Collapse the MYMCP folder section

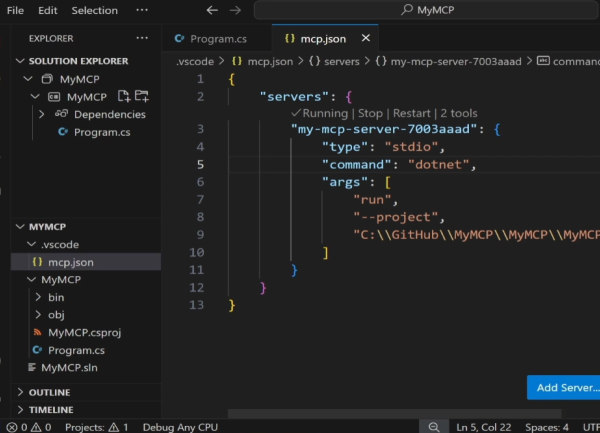tap(20, 226)
